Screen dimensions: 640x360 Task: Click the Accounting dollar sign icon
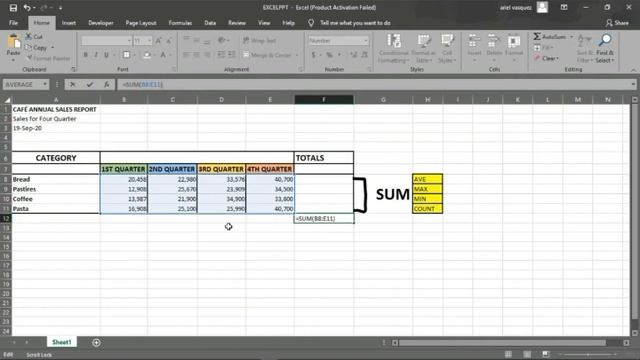[x=313, y=55]
